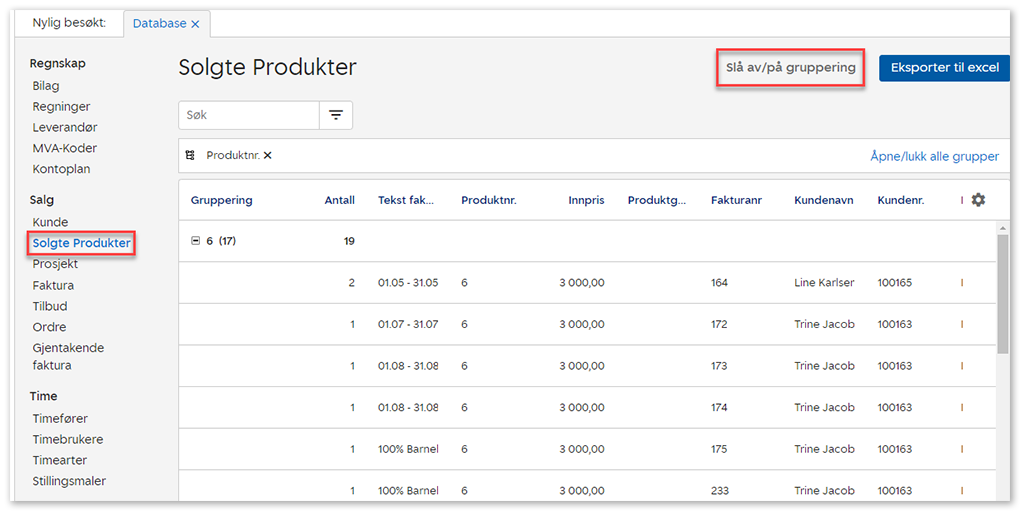Open Faktura in the Salg menu
This screenshot has height=511, width=1020.
click(53, 285)
